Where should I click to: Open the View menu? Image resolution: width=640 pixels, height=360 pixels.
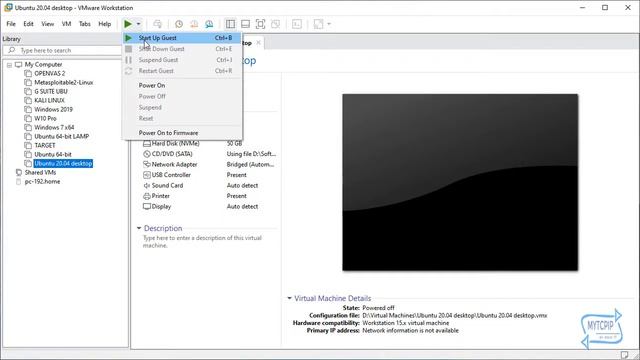pyautogui.click(x=48, y=24)
